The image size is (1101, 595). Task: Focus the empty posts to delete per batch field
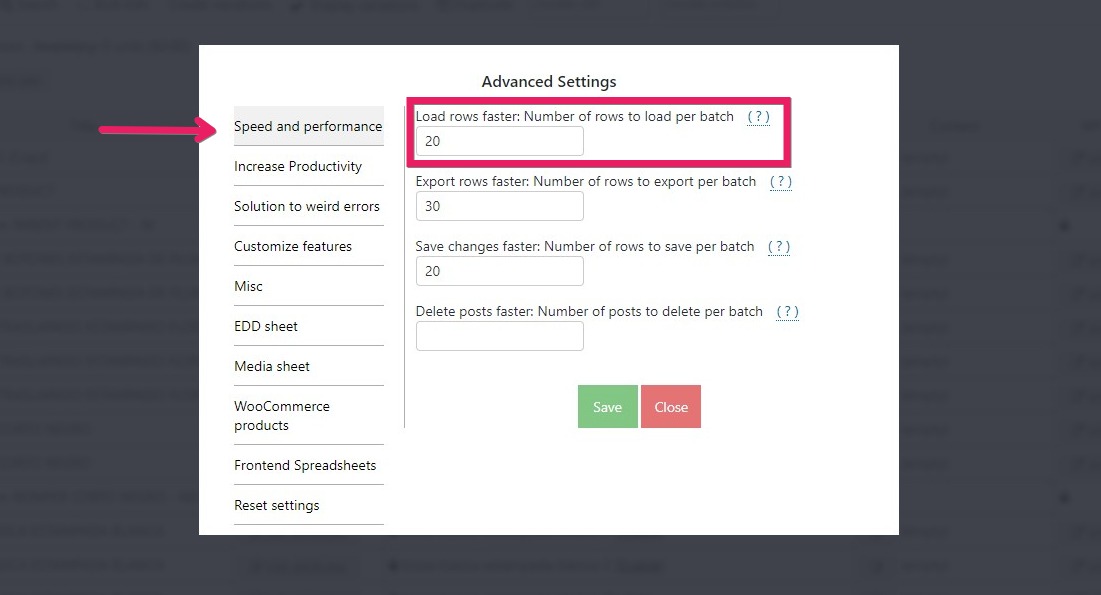pyautogui.click(x=499, y=337)
